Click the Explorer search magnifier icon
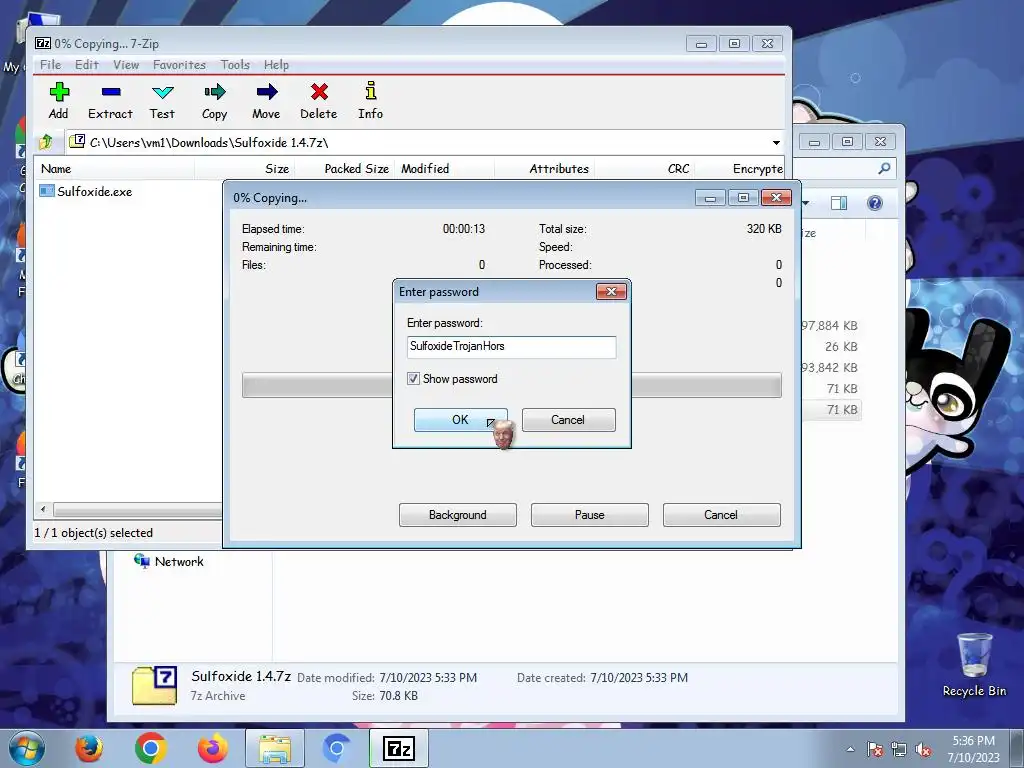1024x768 pixels. [884, 168]
